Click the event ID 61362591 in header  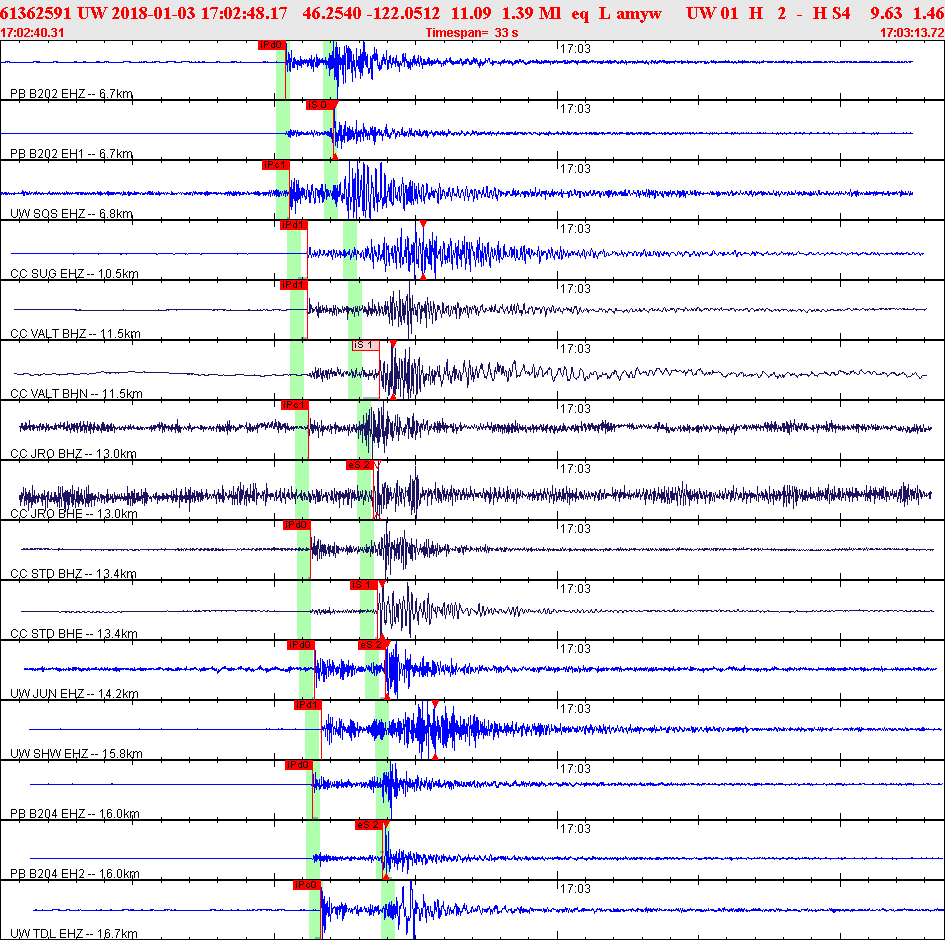coord(36,13)
